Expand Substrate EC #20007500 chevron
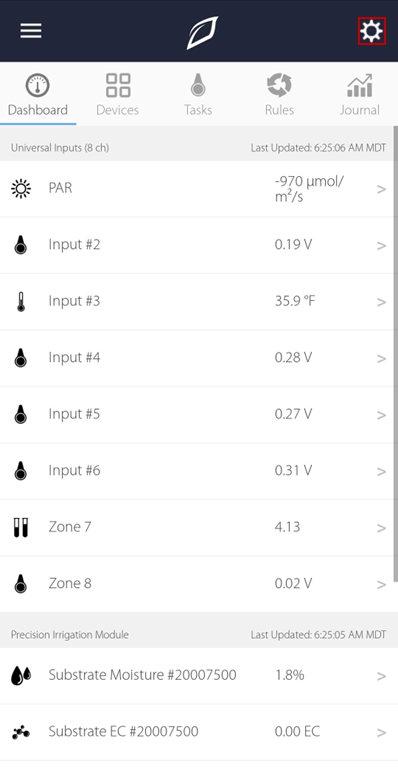The image size is (398, 773). coord(381,733)
